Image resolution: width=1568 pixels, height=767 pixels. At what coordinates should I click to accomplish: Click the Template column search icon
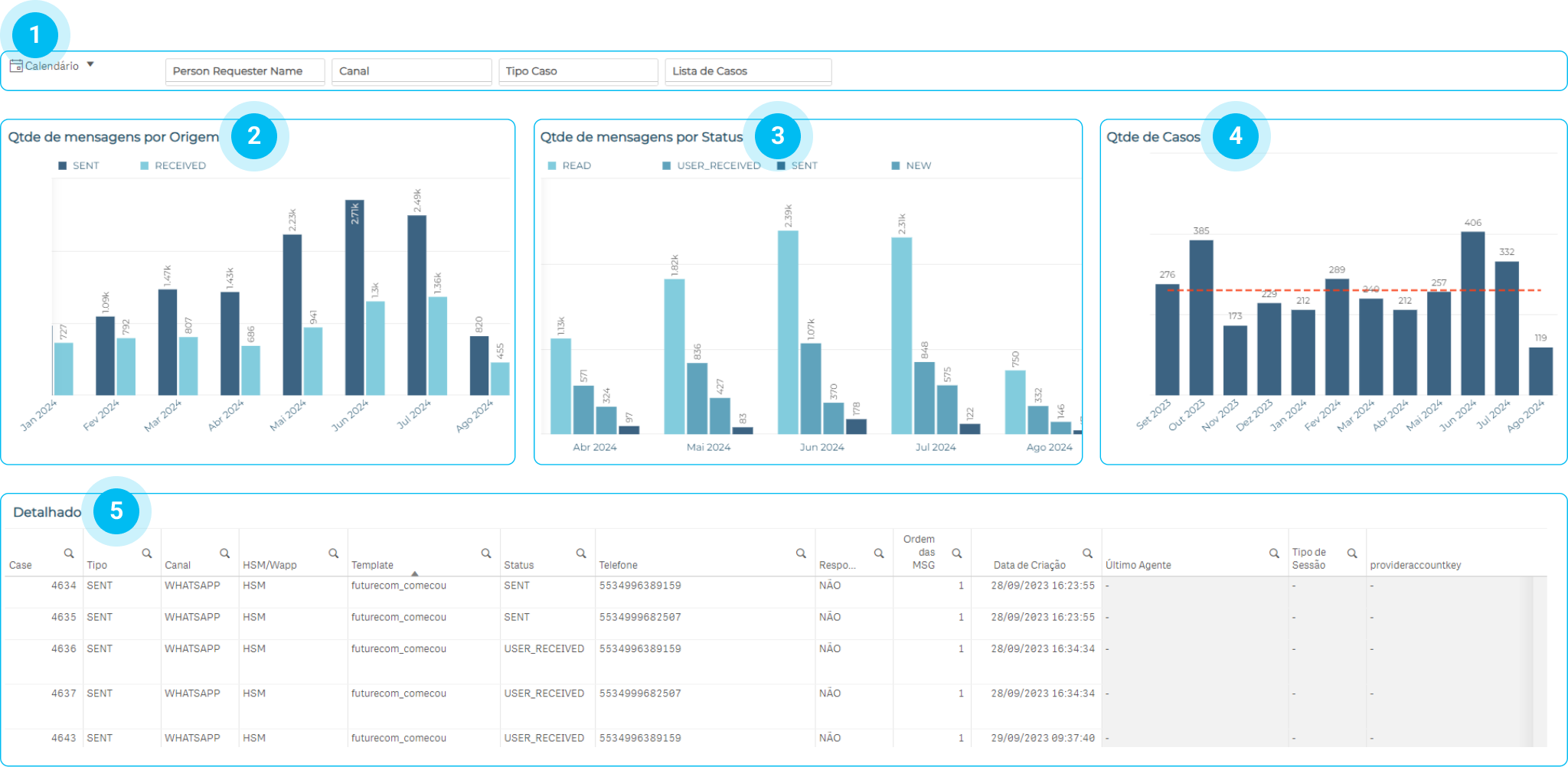pos(486,553)
